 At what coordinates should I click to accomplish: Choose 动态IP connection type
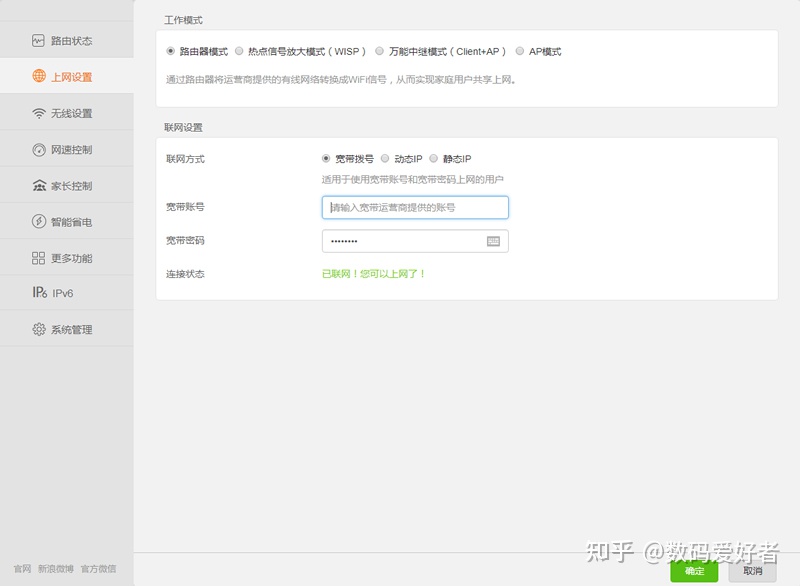tap(386, 158)
